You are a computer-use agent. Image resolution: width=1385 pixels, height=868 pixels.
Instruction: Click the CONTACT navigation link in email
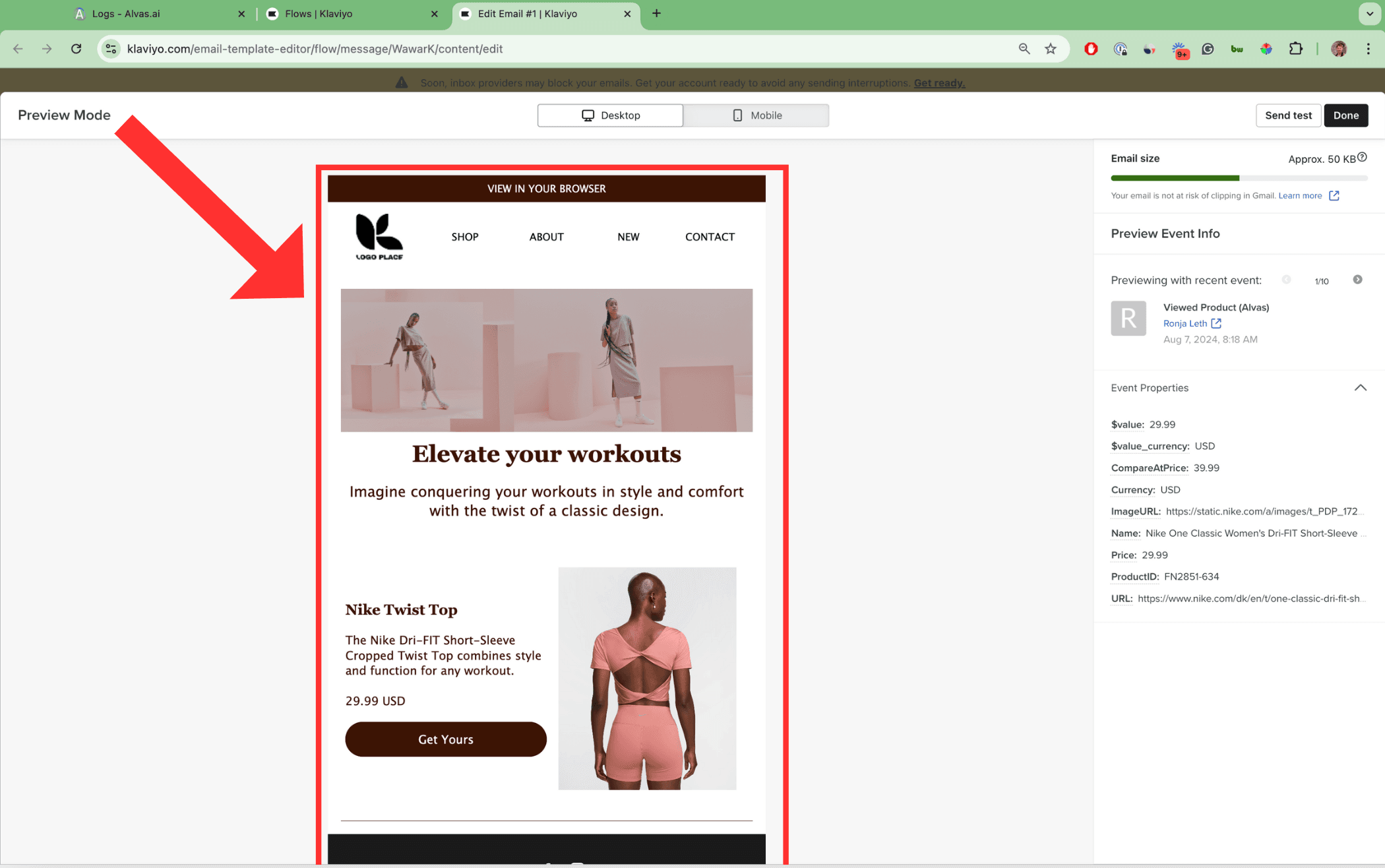pos(710,237)
